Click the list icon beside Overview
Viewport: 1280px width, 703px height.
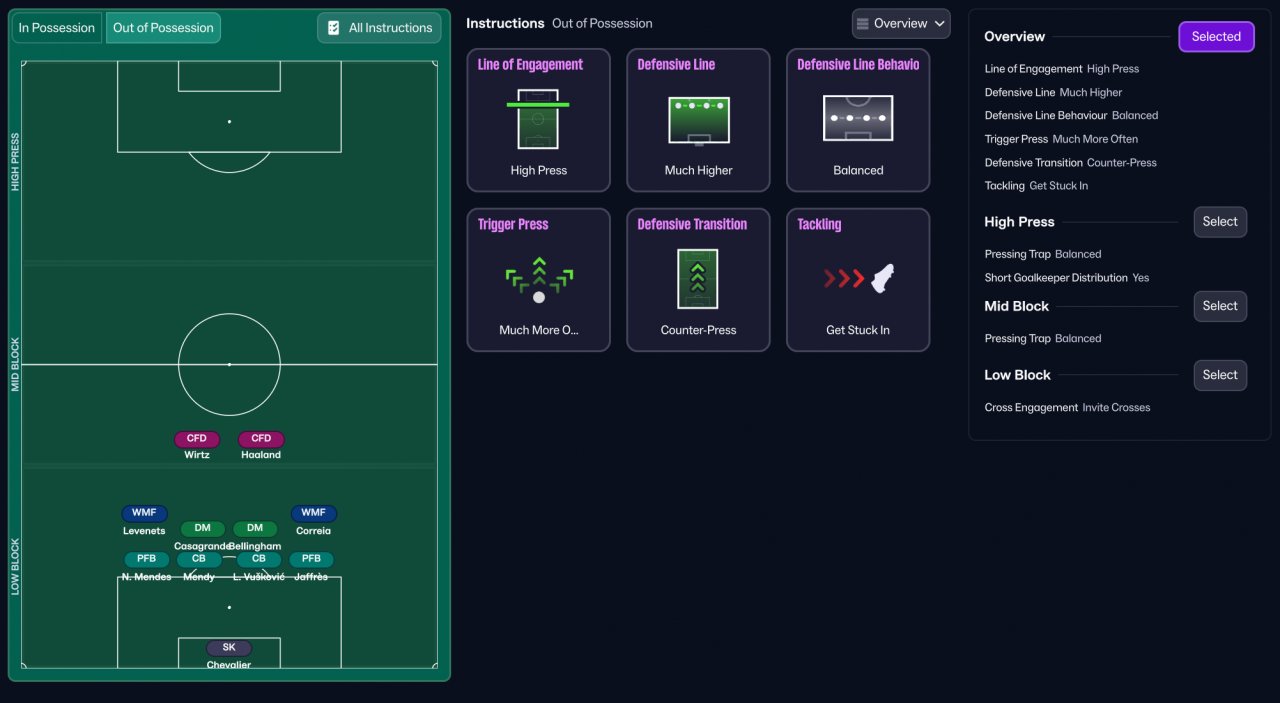(862, 24)
